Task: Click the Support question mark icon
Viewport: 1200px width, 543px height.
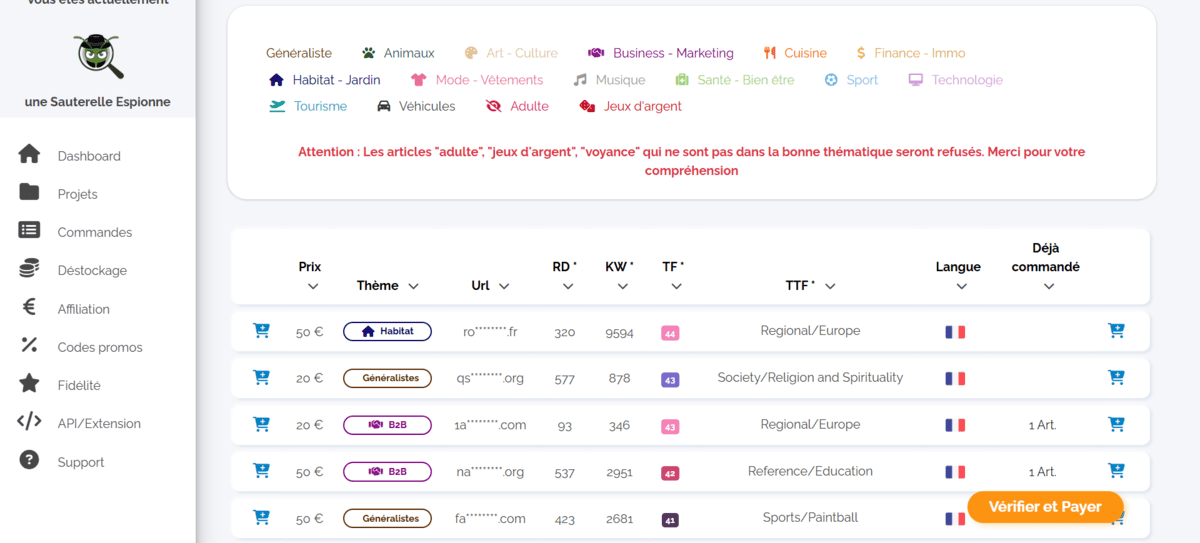Action: point(29,460)
